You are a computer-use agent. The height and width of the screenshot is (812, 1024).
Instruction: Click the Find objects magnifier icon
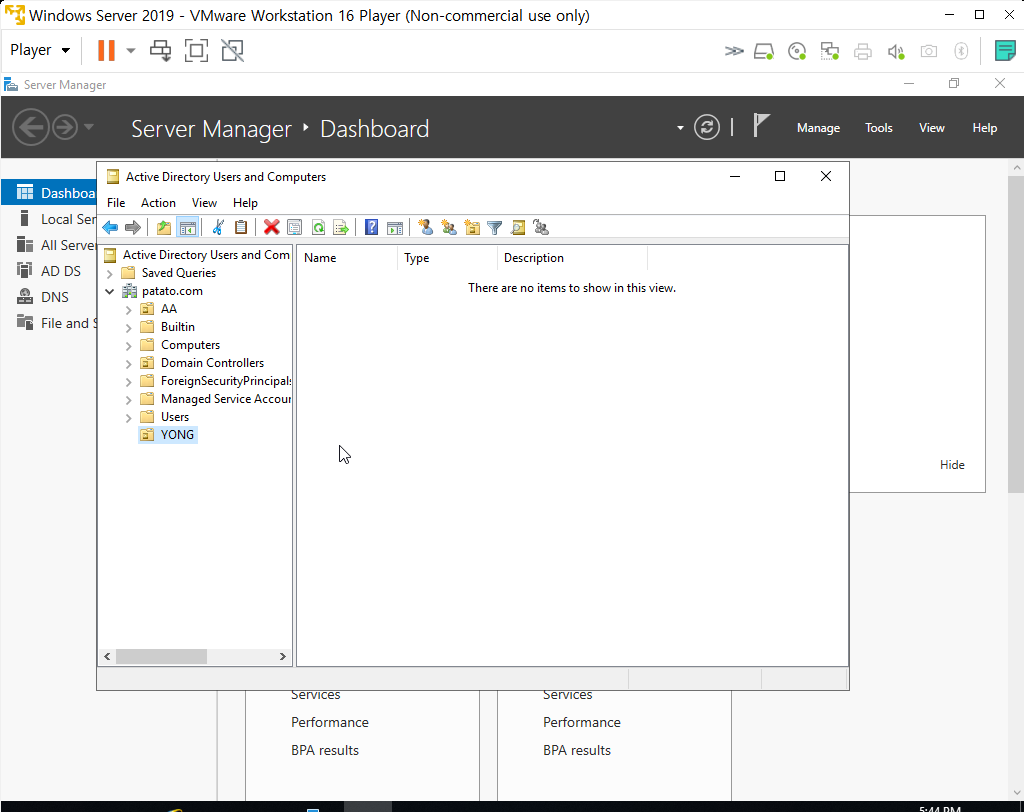click(x=518, y=227)
